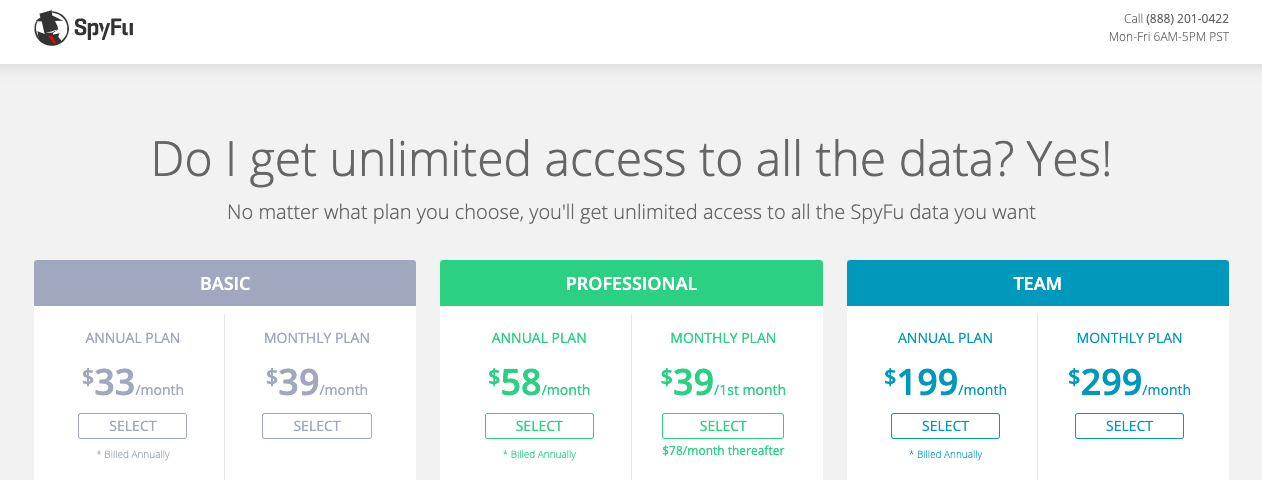
Task: Click the $78/month thereafter note
Action: point(723,451)
